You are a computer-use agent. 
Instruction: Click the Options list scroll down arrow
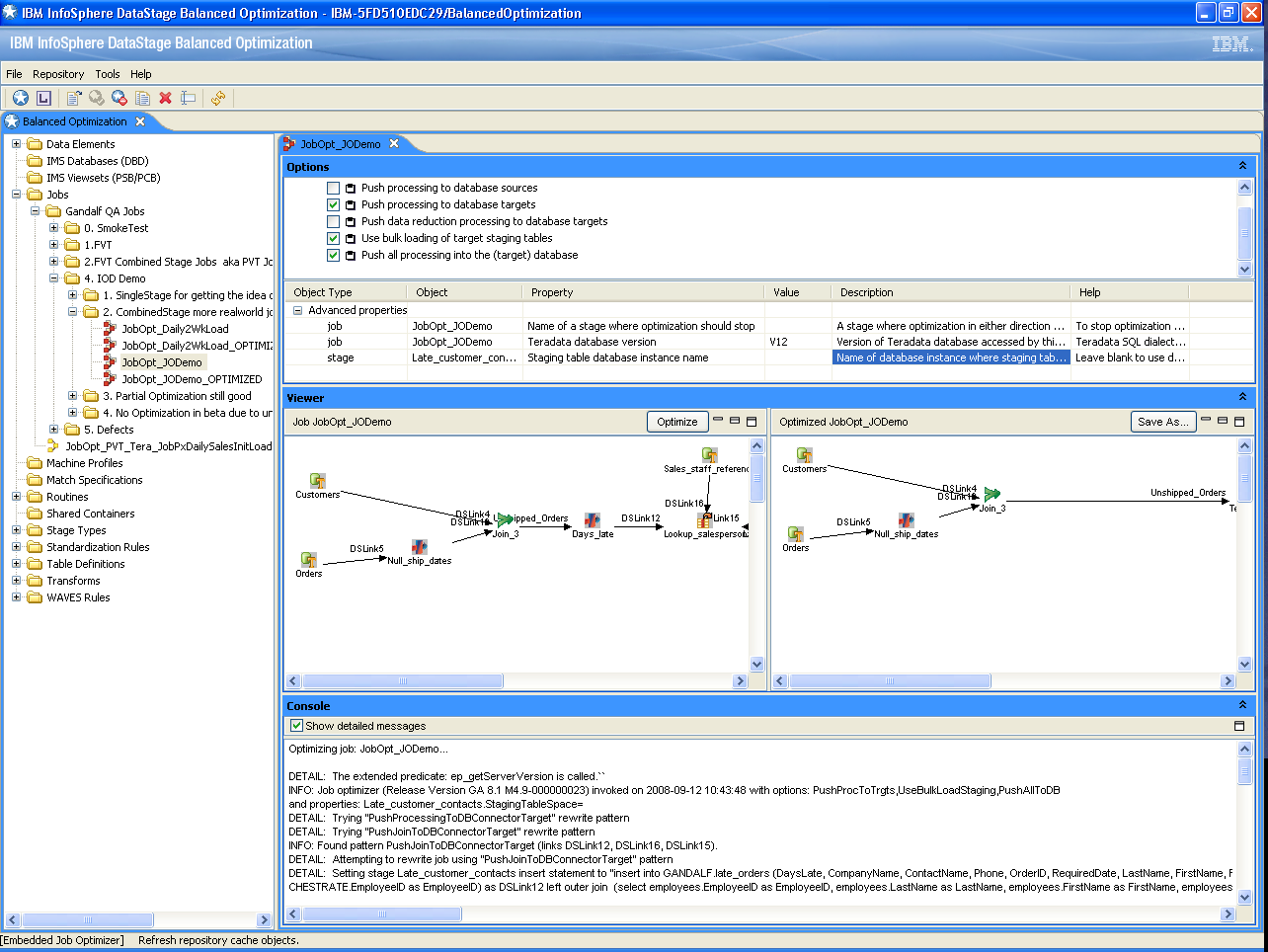point(1244,269)
